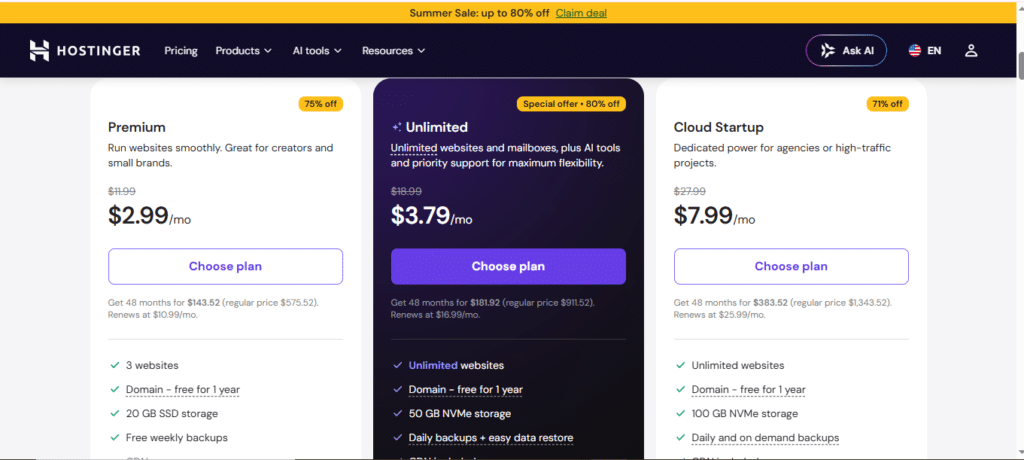Image resolution: width=1024 pixels, height=460 pixels.
Task: Click Unlimited plan's Domain - free for 1 year
Action: point(466,389)
